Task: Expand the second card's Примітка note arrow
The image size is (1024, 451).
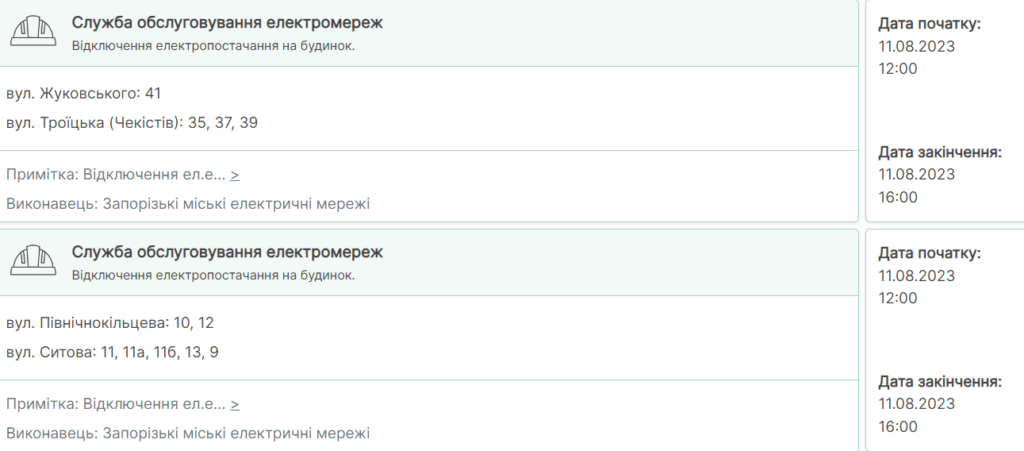Action: (235, 404)
